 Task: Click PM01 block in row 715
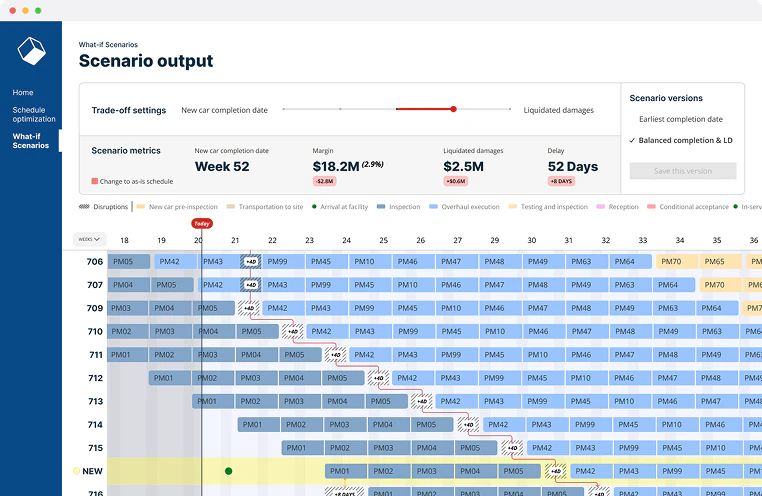pyautogui.click(x=303, y=448)
